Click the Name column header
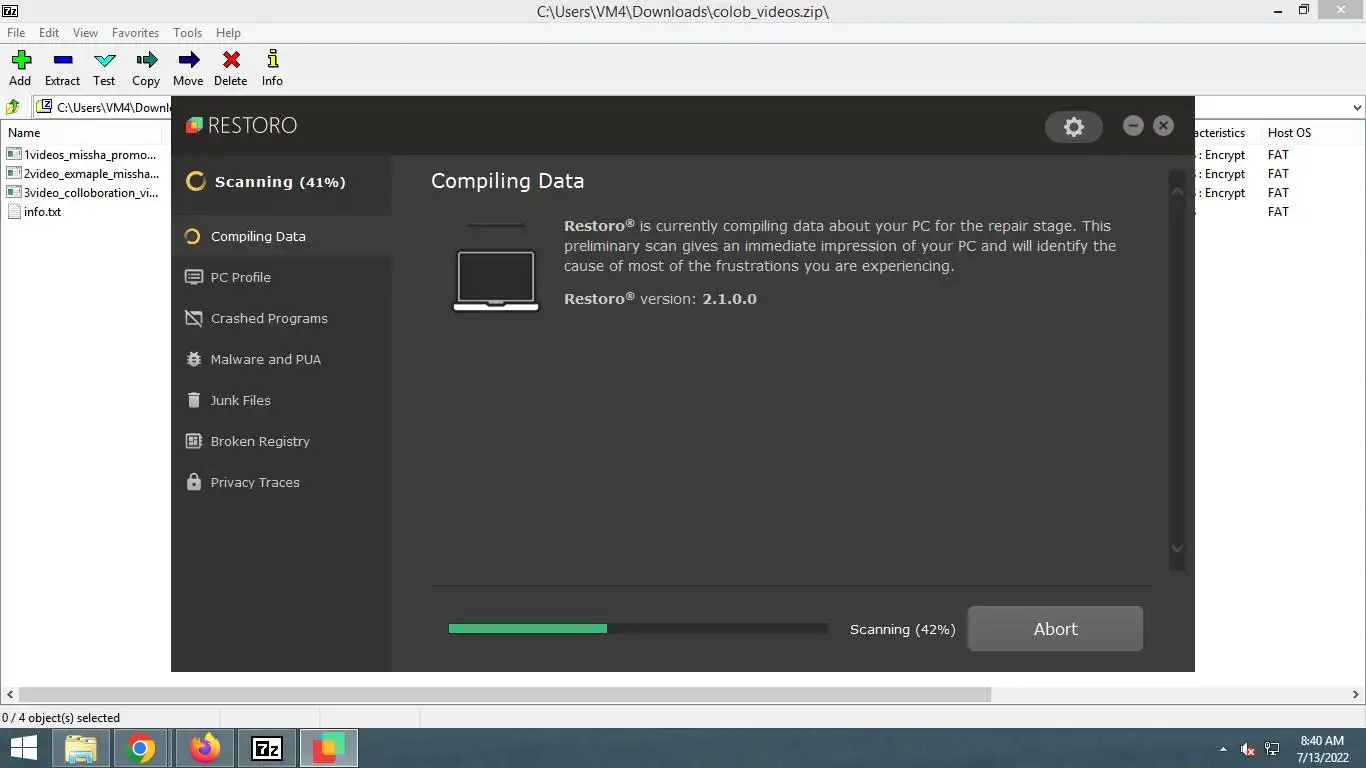This screenshot has width=1366, height=768. point(24,132)
